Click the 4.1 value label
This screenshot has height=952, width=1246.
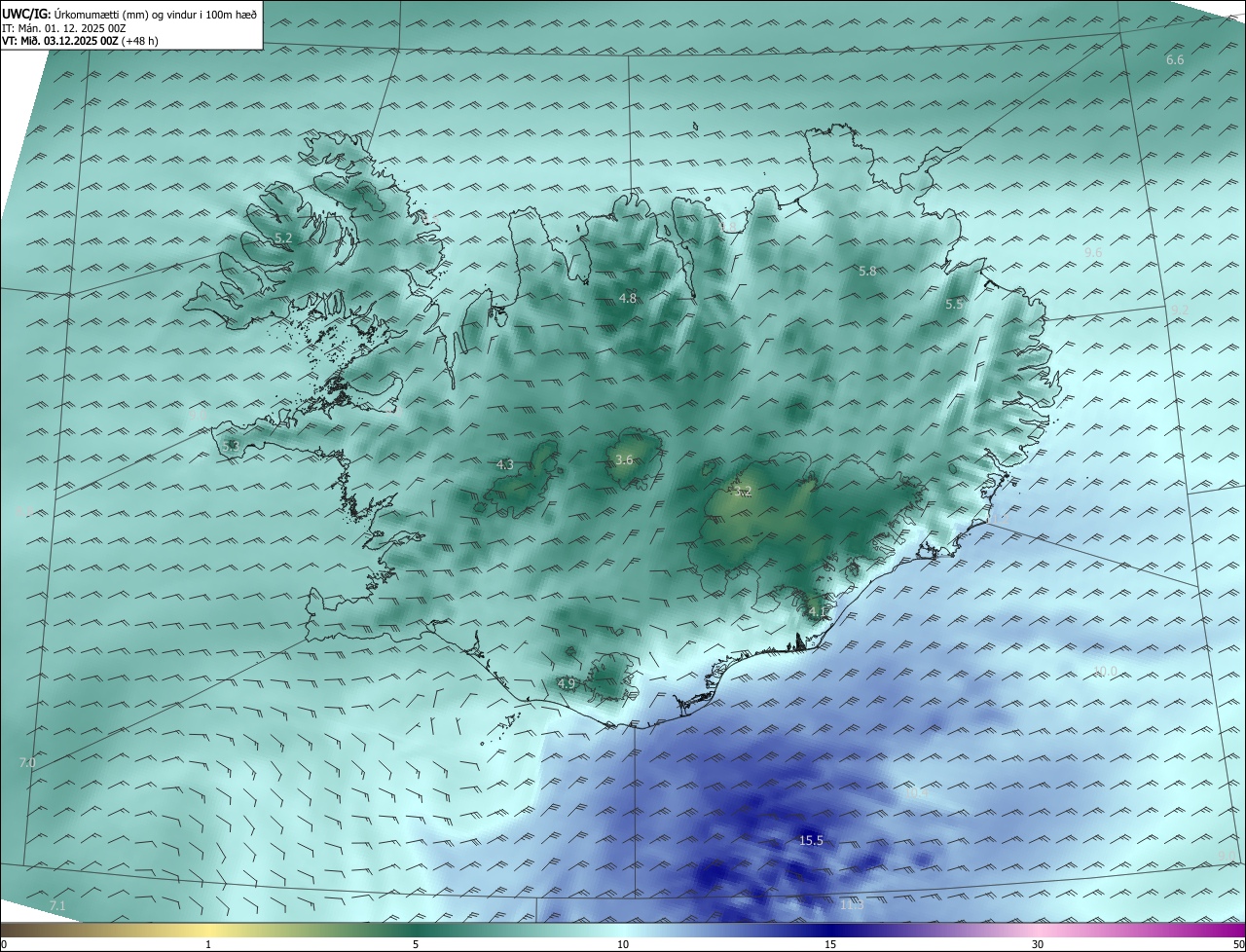pyautogui.click(x=817, y=611)
